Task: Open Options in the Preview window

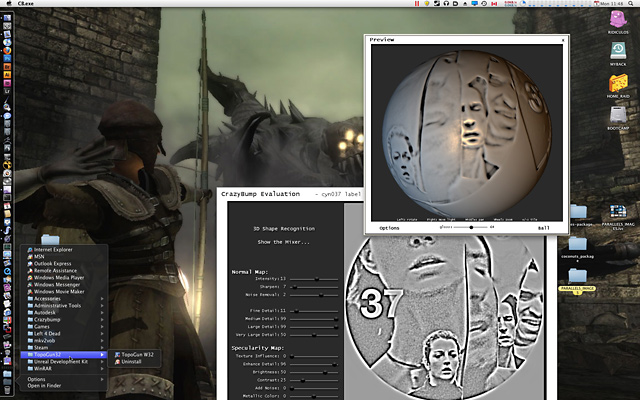Action: coord(389,228)
